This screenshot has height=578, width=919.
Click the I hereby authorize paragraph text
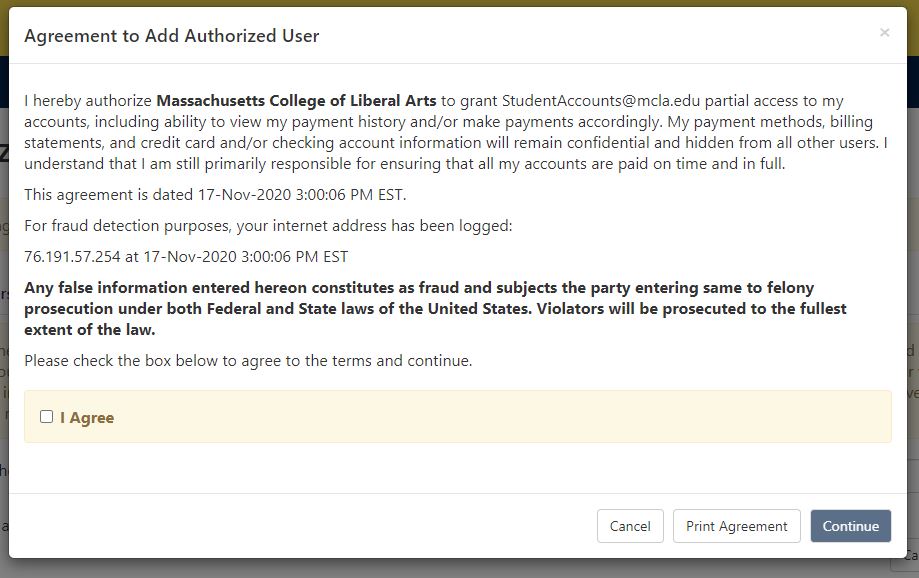pyautogui.click(x=456, y=132)
